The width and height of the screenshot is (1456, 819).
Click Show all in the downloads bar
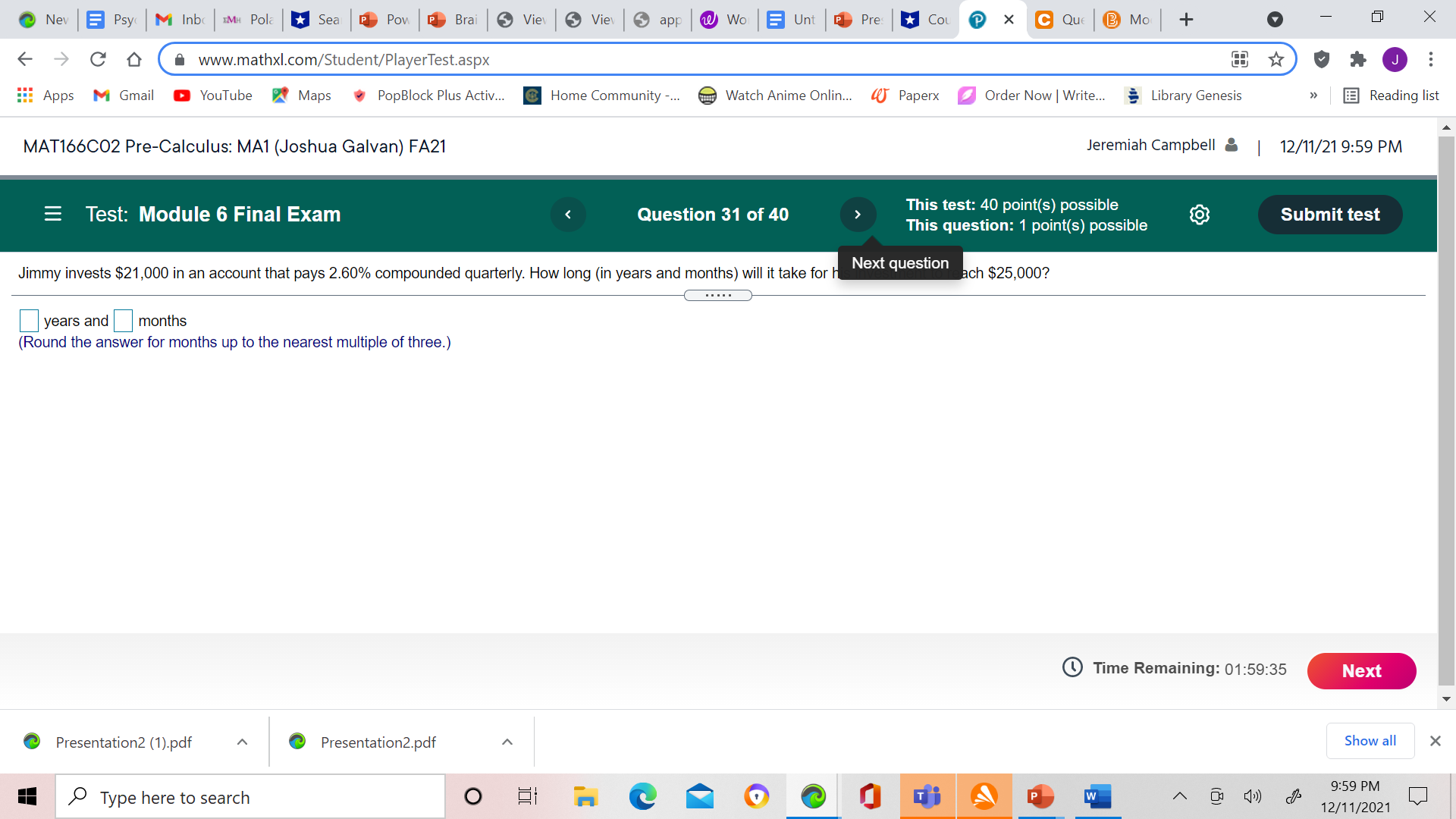tap(1370, 741)
